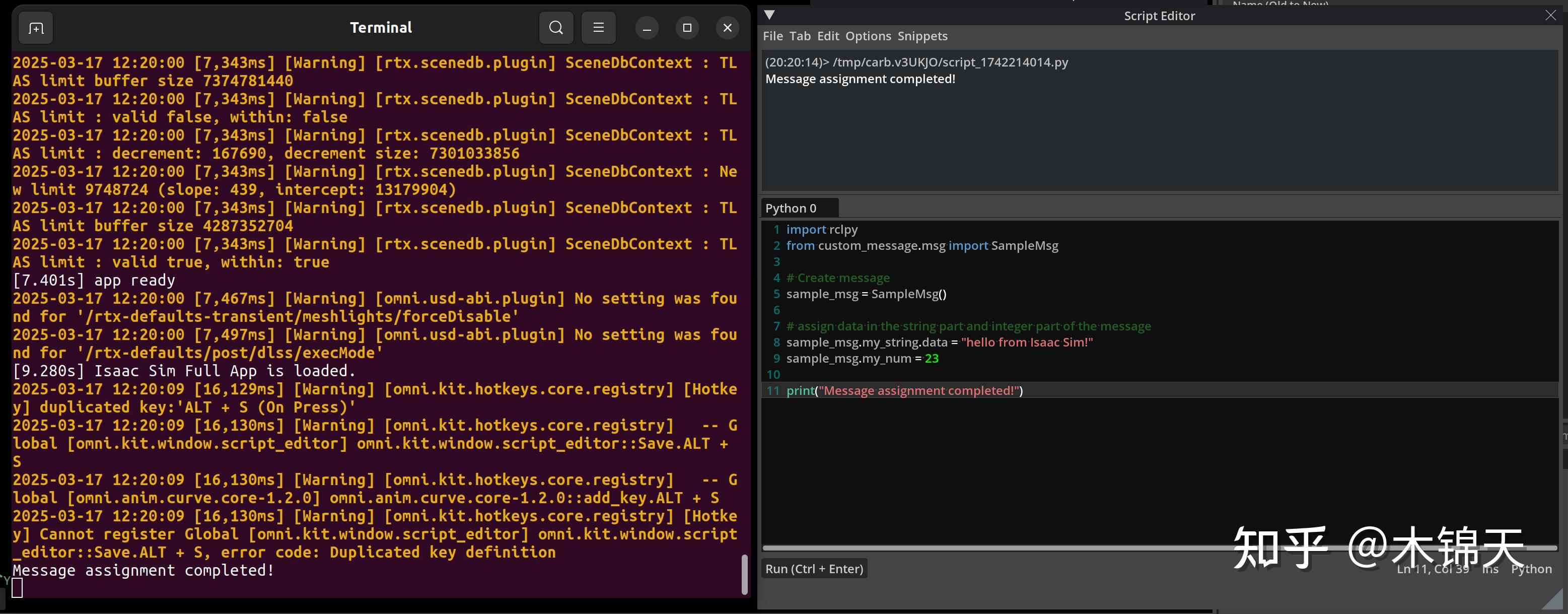Minimize the Terminal window
The width and height of the screenshot is (1568, 614).
click(647, 28)
